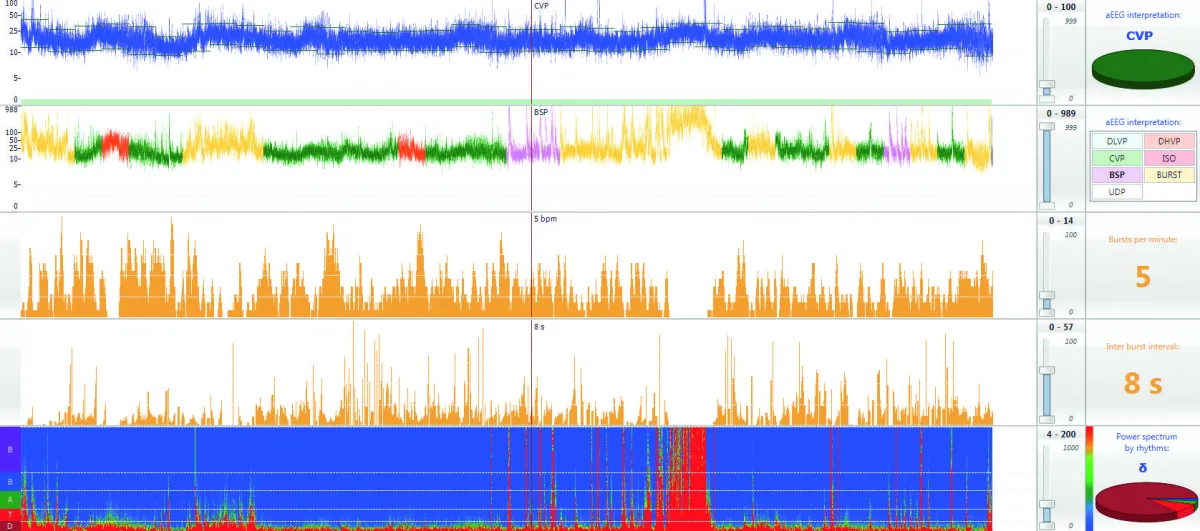Click the inter burst interval 8 s value
The image size is (1200, 531).
1143,382
